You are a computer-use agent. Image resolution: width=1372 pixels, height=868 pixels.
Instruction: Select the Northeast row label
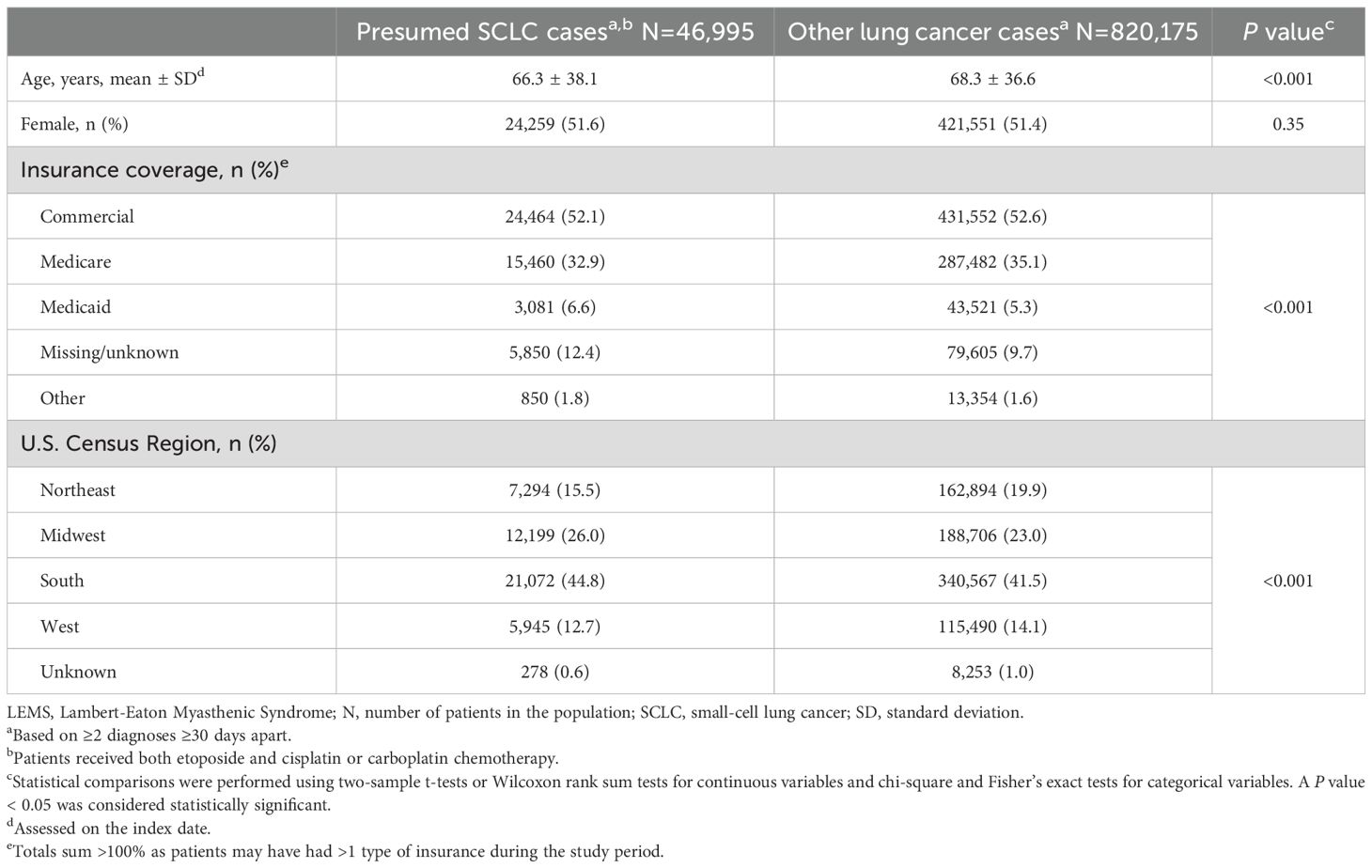pos(78,489)
